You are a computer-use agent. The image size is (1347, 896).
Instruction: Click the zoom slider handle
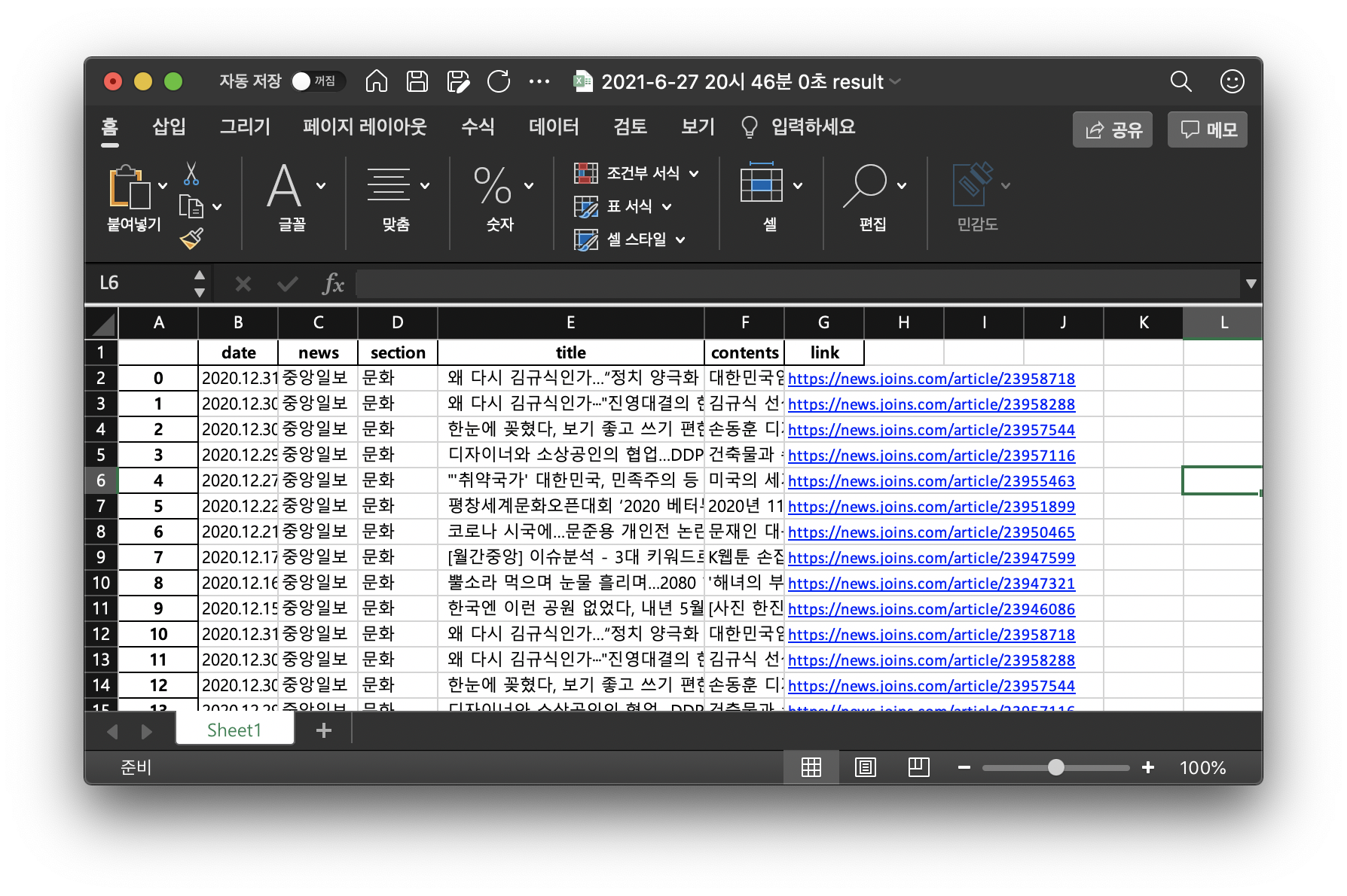coord(1055,767)
